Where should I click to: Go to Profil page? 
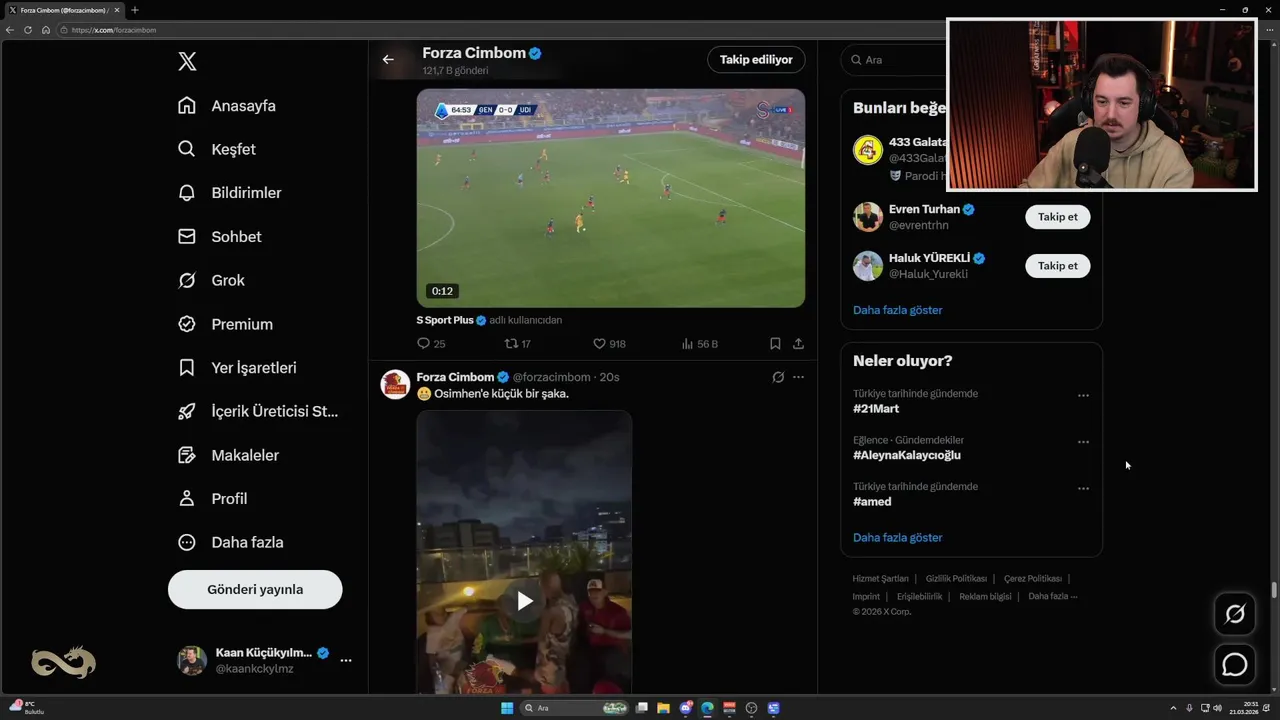(212, 499)
